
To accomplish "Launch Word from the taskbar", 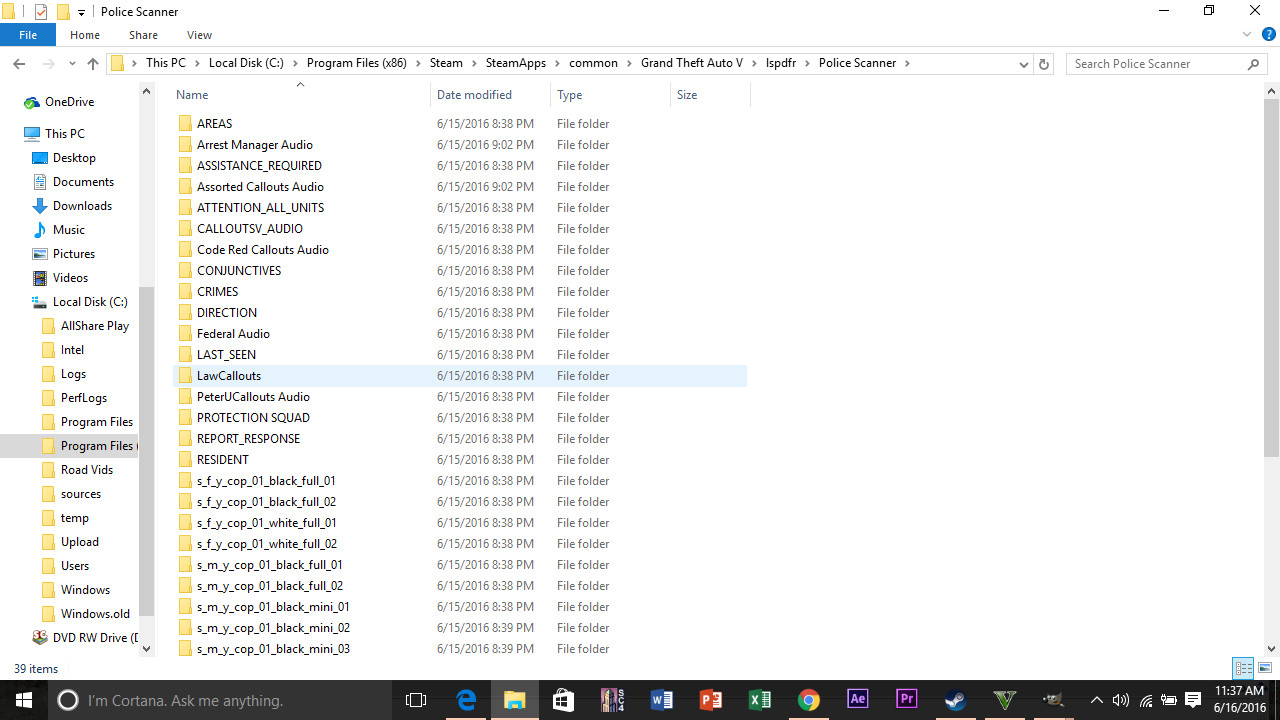I will click(x=661, y=700).
